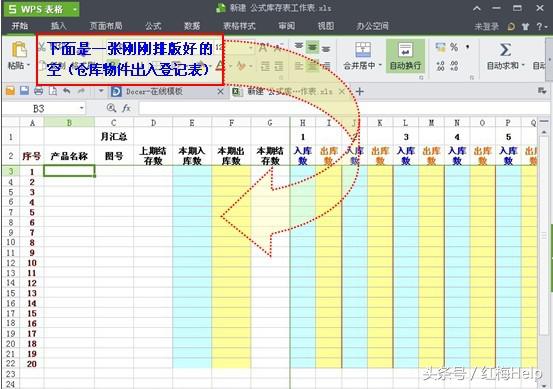Open the 粘贴 paste options dropdown arrow
553x389 pixels.
(x=28, y=66)
